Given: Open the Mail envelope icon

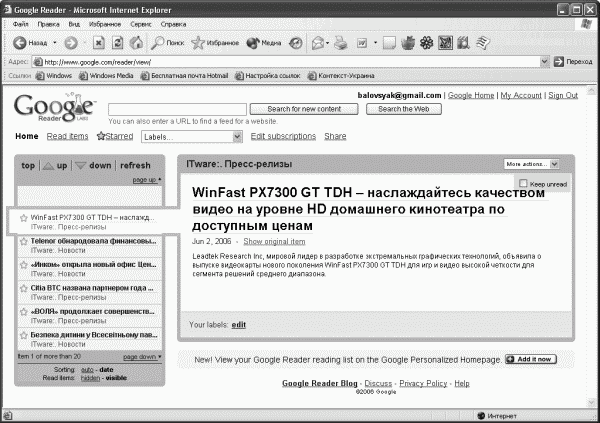Looking at the screenshot, I should click(x=318, y=43).
